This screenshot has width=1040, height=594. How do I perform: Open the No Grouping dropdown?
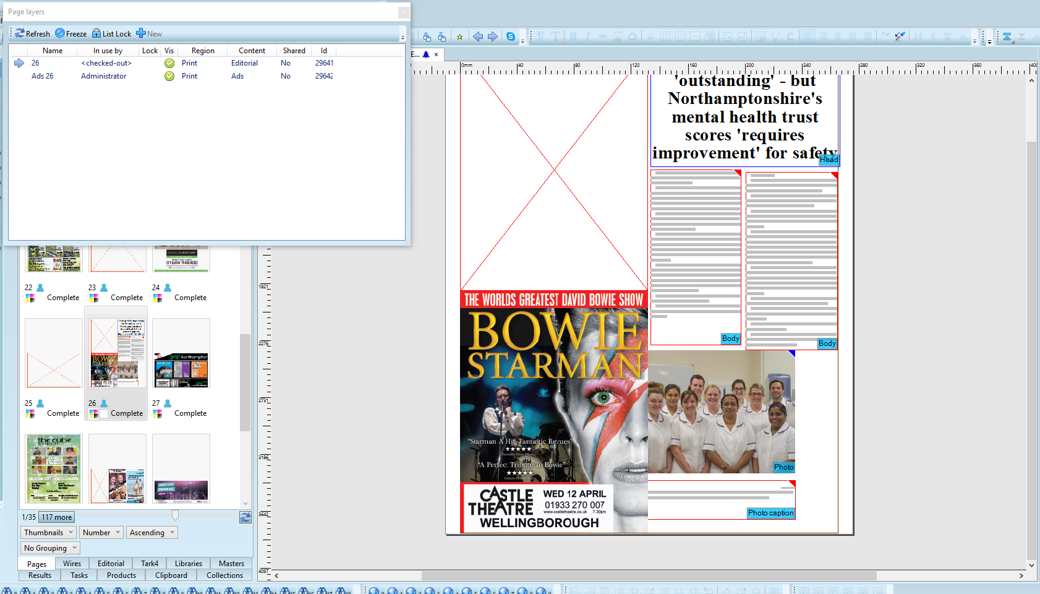(x=50, y=548)
